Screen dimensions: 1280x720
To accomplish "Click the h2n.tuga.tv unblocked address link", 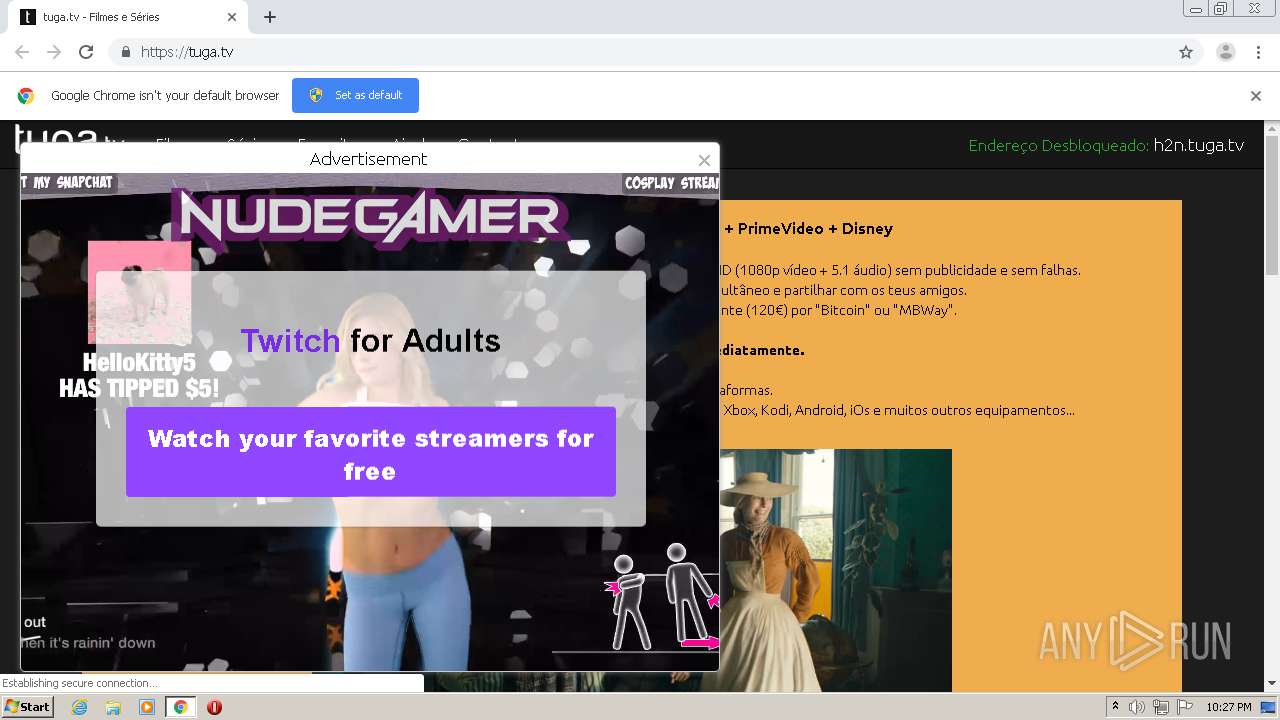I will pyautogui.click(x=1199, y=145).
